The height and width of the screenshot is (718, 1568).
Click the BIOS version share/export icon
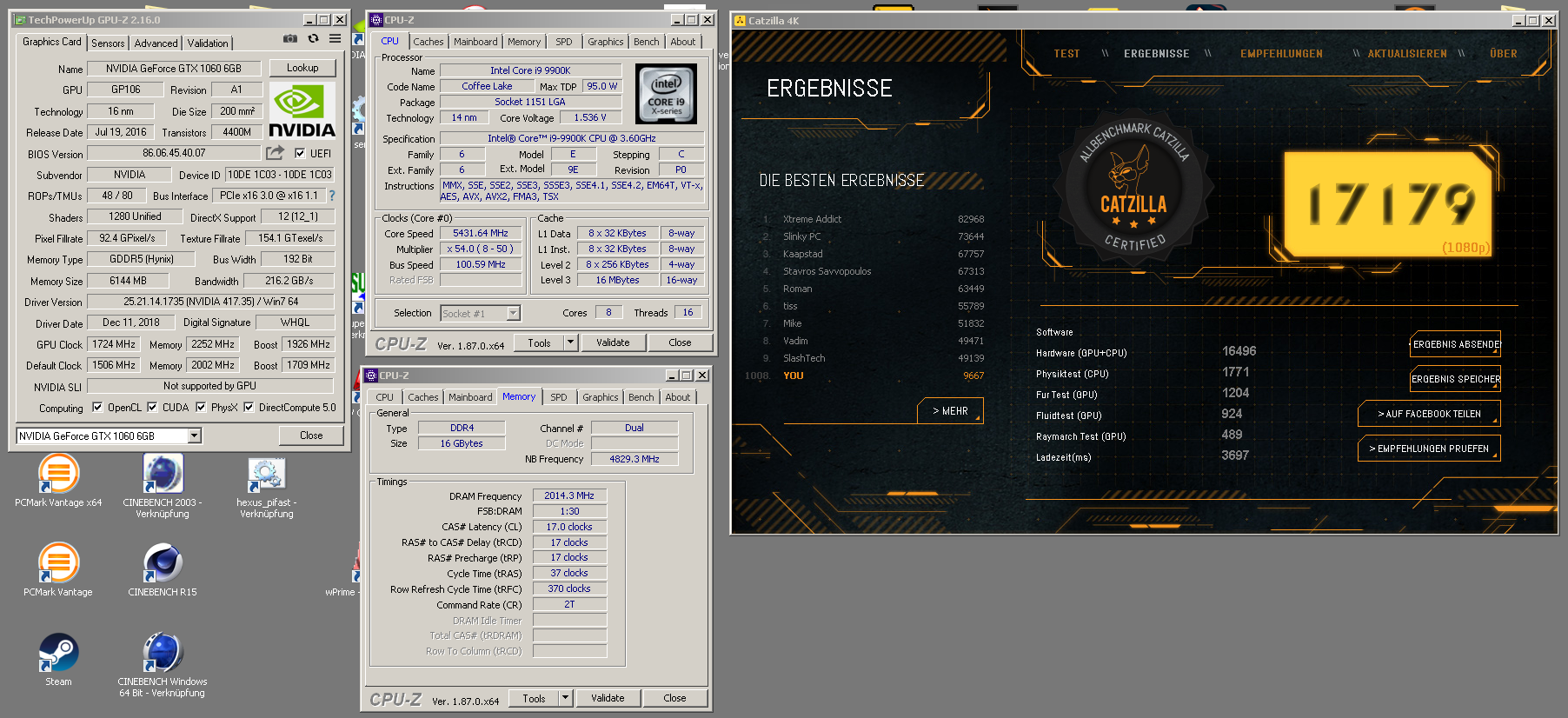coord(275,153)
